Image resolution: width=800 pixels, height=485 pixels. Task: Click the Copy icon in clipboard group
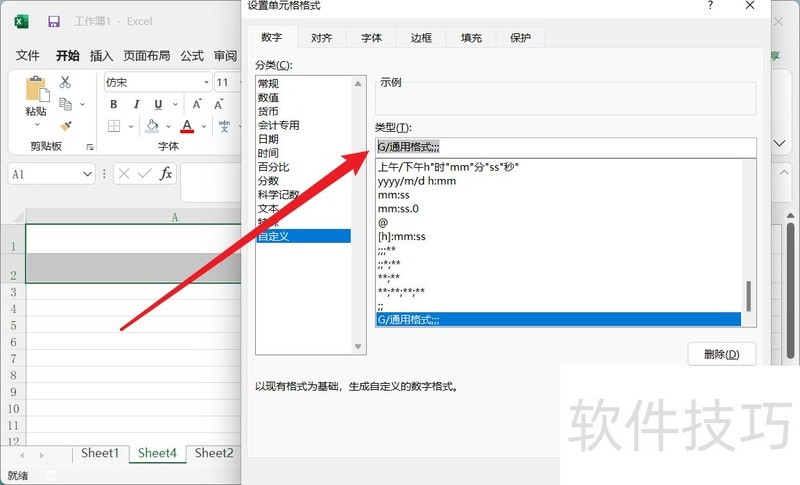tap(66, 104)
